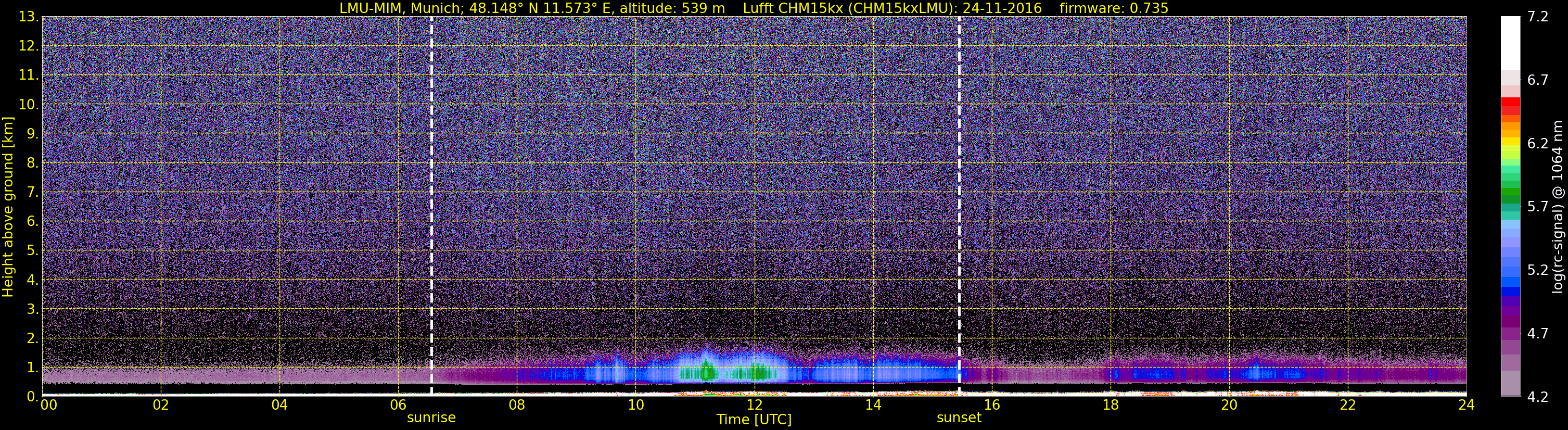Click the height tick label 1.
The height and width of the screenshot is (430, 1568).
[x=32, y=367]
